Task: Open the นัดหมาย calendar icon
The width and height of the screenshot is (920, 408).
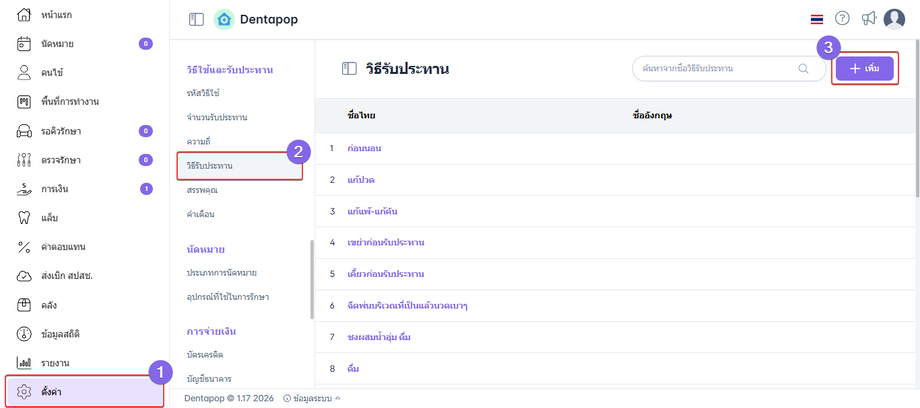Action: coord(25,44)
